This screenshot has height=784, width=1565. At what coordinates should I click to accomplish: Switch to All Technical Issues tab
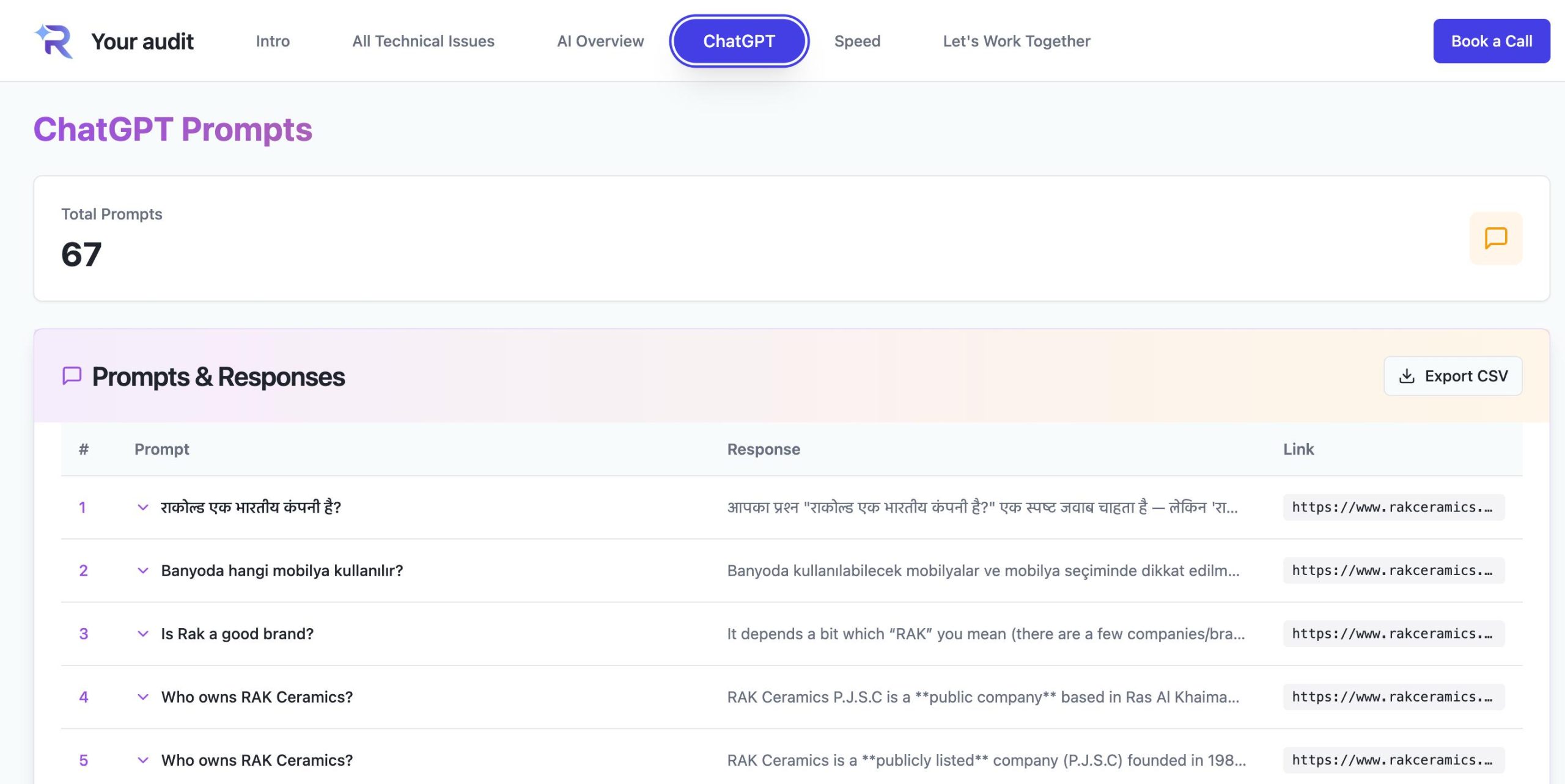click(x=423, y=41)
